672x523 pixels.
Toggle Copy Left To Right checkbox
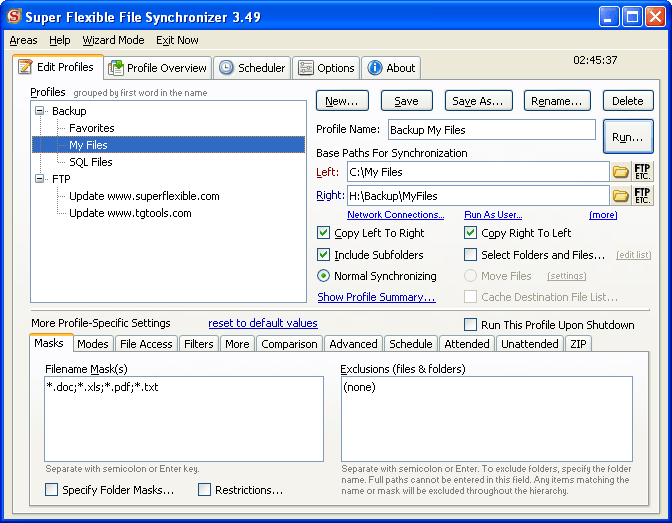tap(324, 233)
